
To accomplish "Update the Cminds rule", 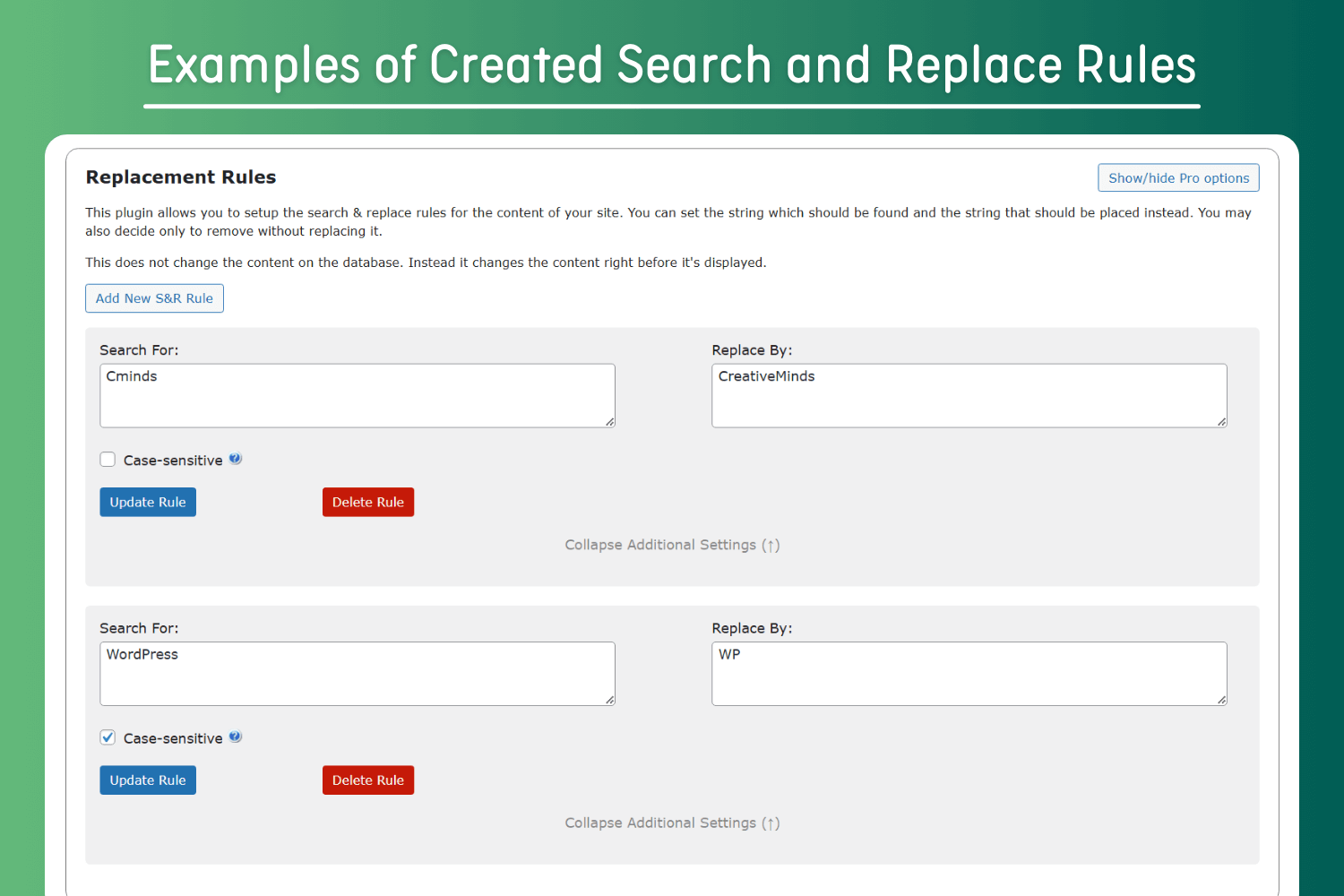I will [x=148, y=502].
